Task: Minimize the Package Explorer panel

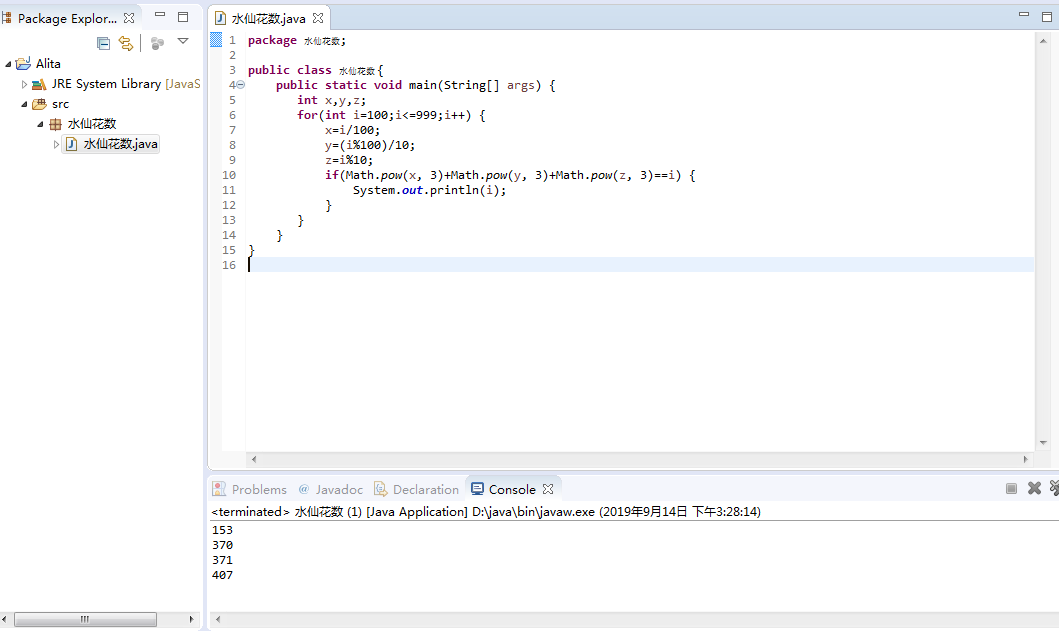Action: [160, 14]
